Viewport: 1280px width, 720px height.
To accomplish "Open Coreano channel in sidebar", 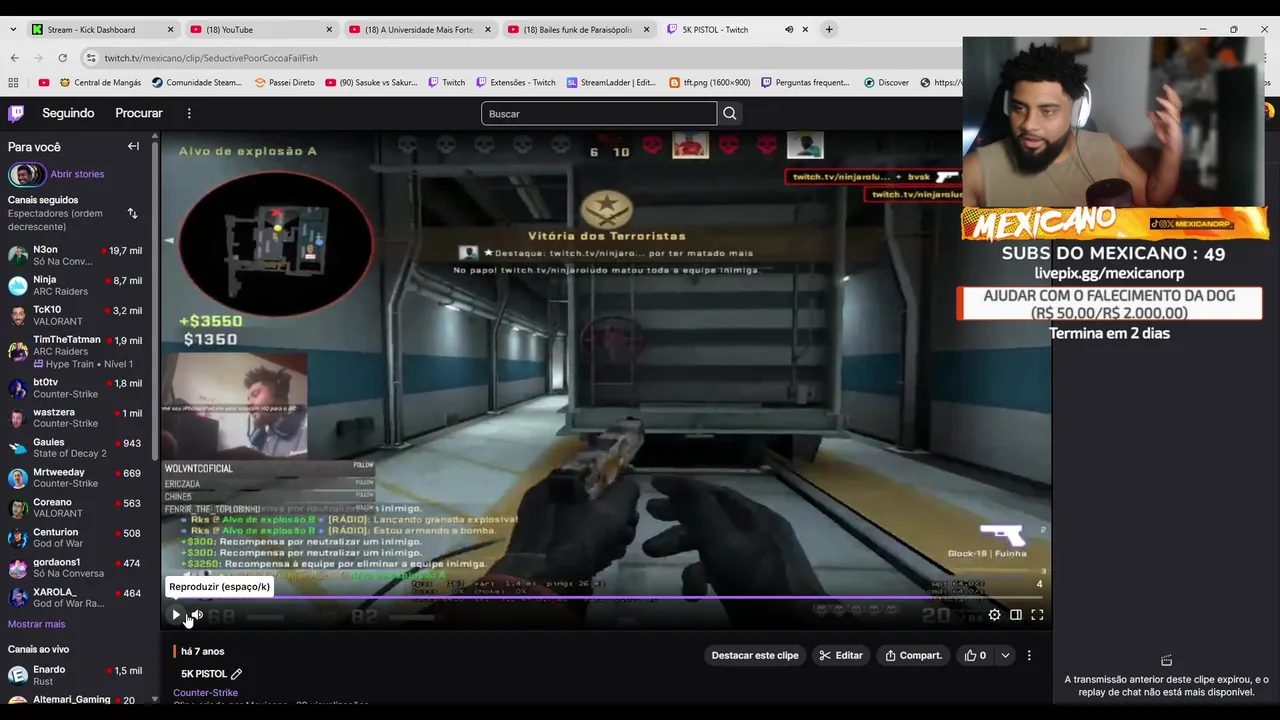I will click(75, 508).
